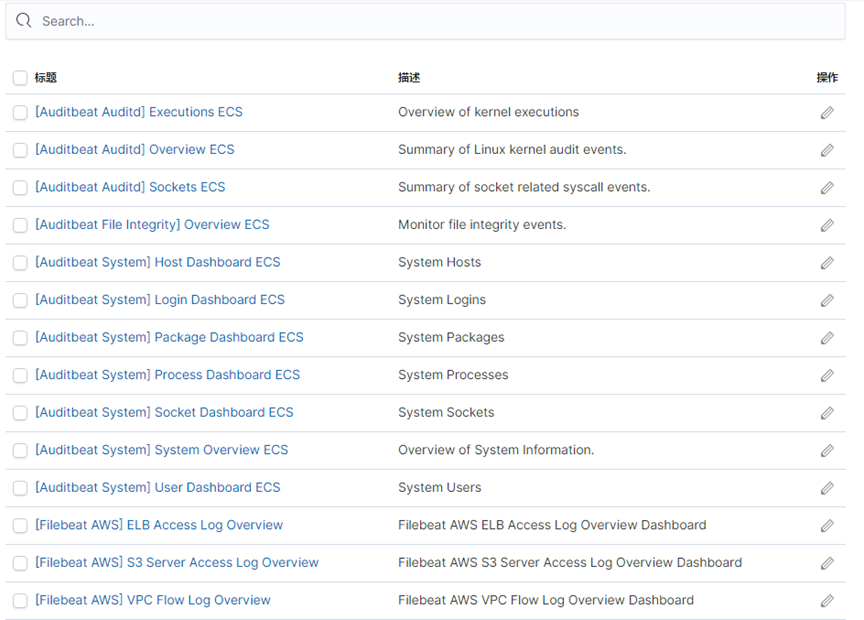Select checkbox for Auditd Sockets ECS row
Image resolution: width=864 pixels, height=620 pixels.
click(20, 187)
